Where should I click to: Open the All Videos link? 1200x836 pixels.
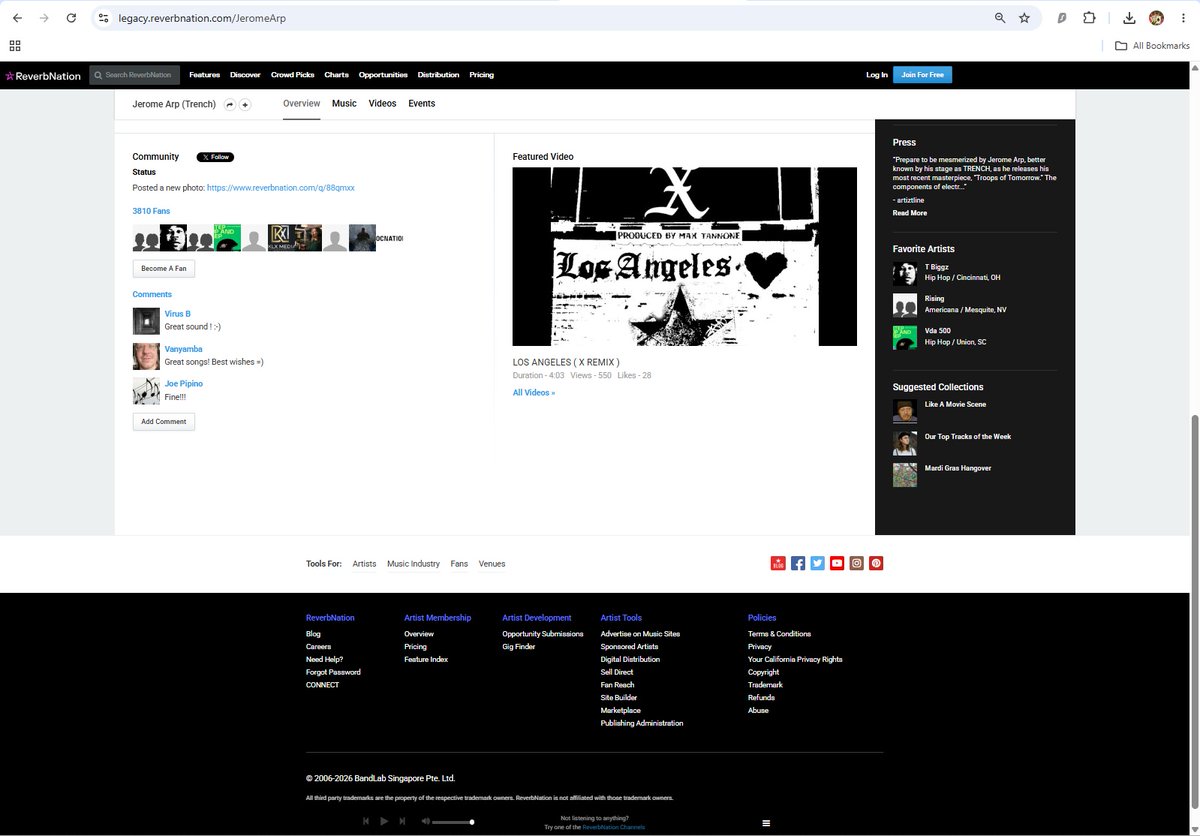click(x=534, y=393)
